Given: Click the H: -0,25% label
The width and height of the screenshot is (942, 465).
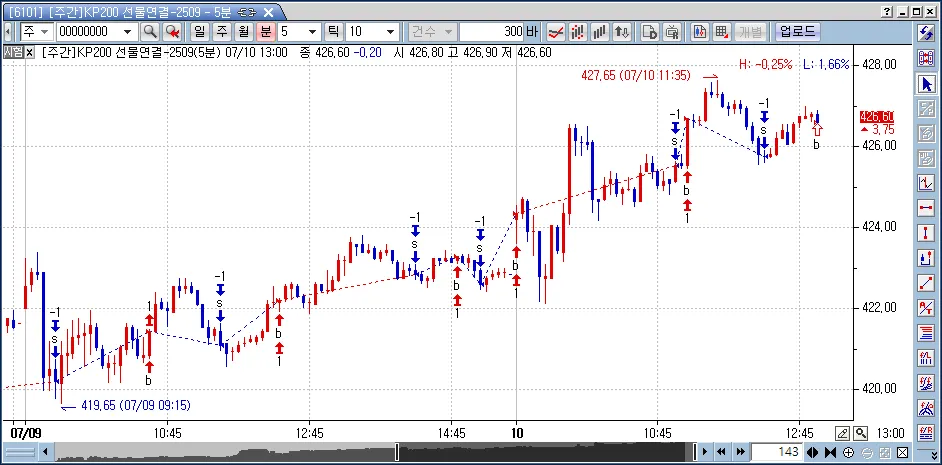Looking at the screenshot, I should 766,64.
